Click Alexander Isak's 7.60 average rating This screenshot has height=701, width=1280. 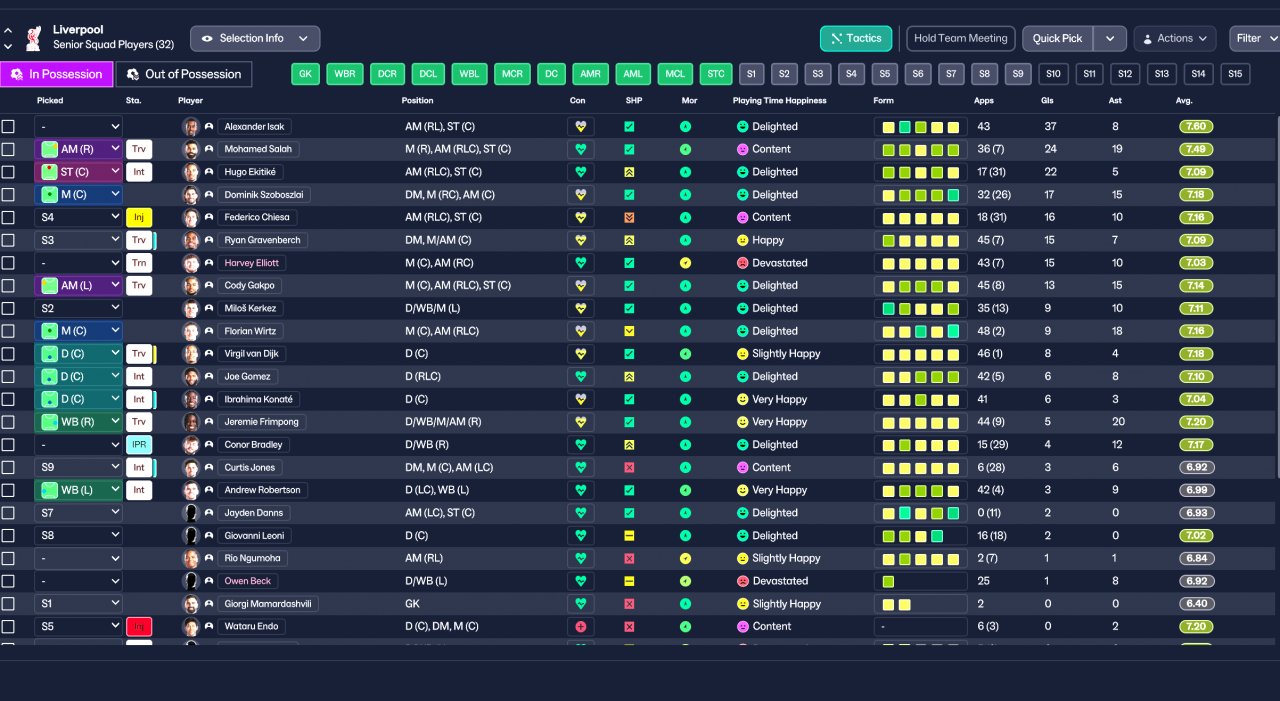(1196, 127)
